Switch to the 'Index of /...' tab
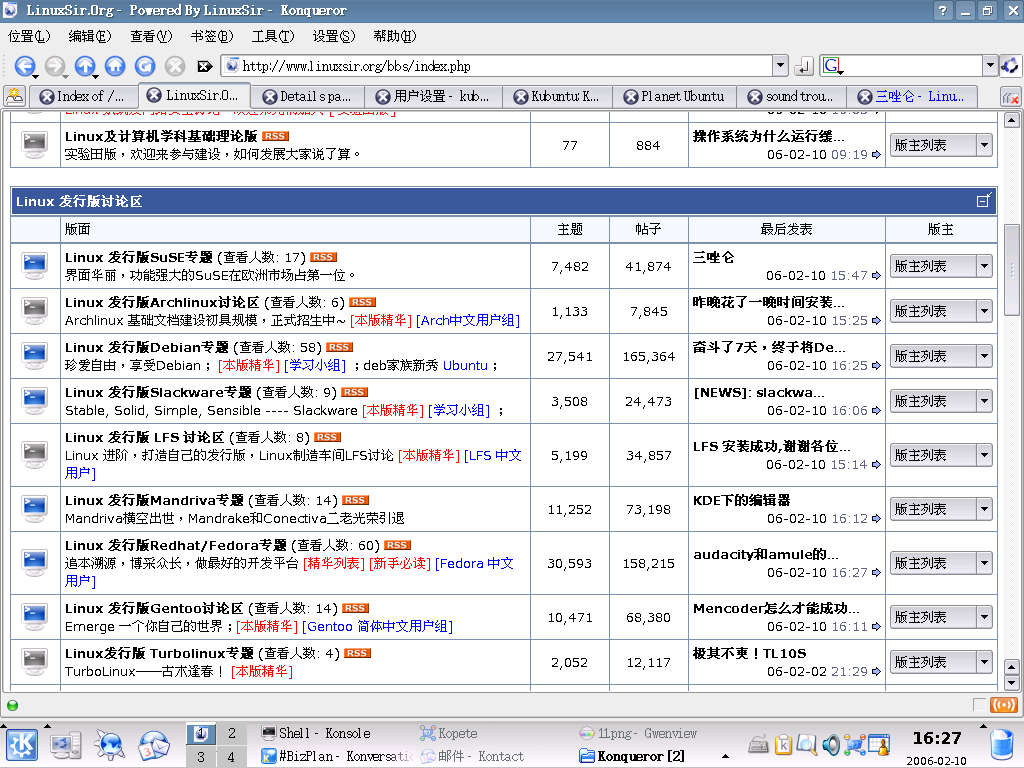 pos(83,97)
